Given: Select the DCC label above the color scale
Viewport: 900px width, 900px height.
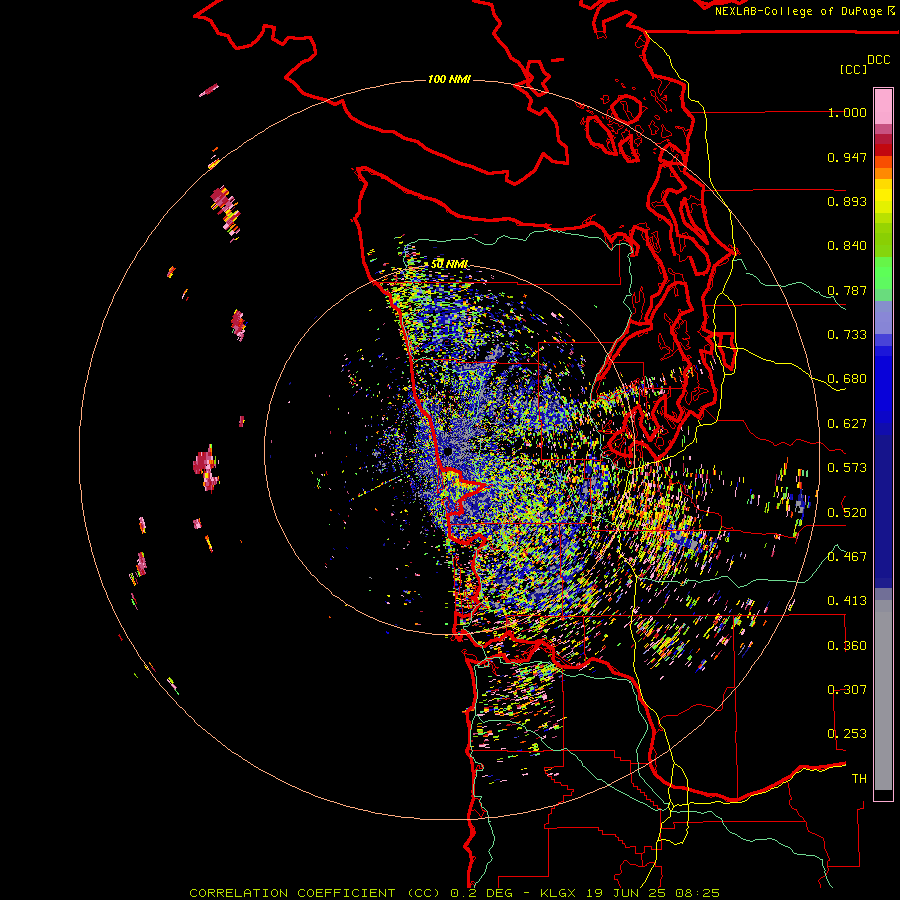Looking at the screenshot, I should pyautogui.click(x=878, y=60).
